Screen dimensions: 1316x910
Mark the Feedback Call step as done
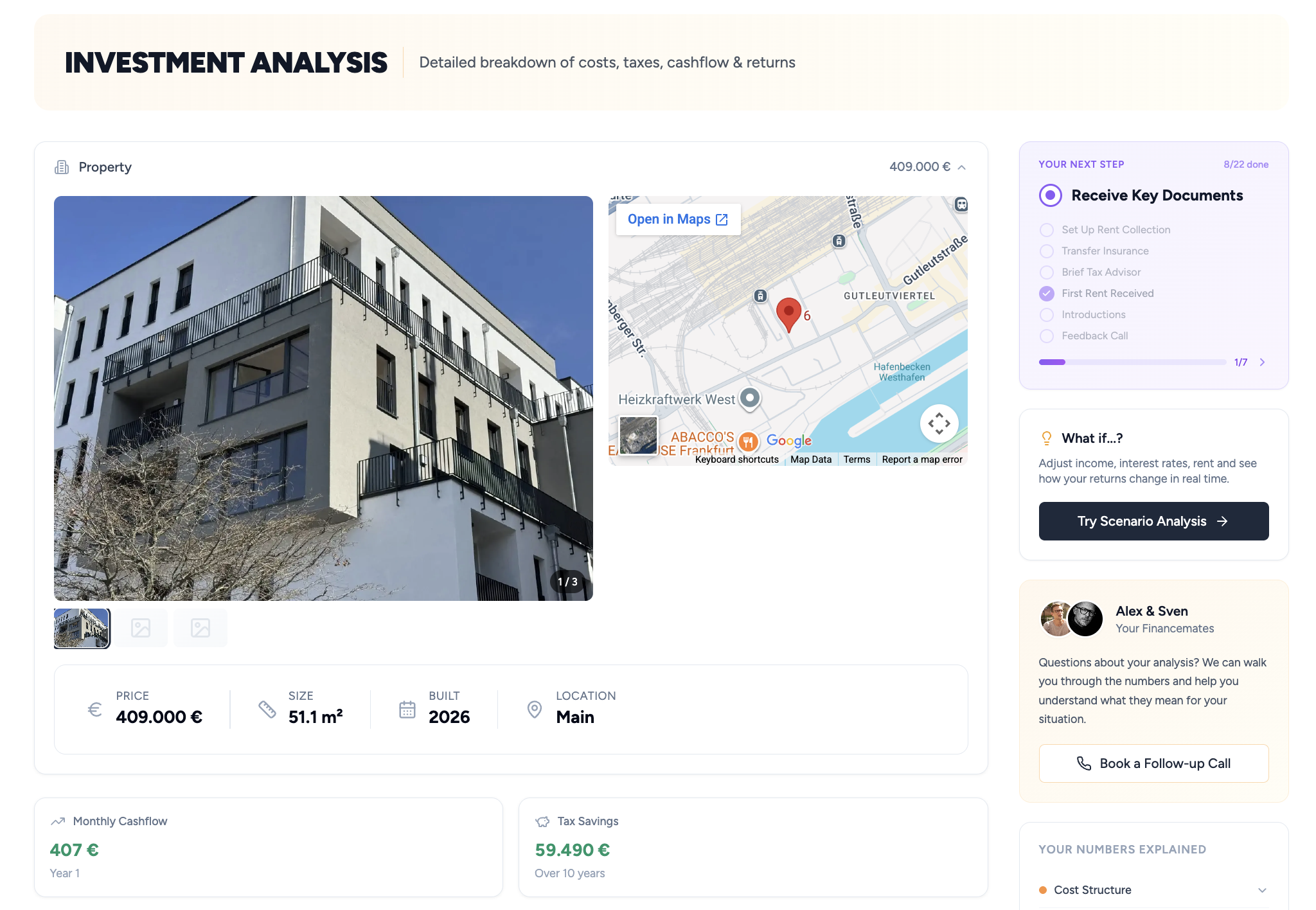(x=1046, y=335)
